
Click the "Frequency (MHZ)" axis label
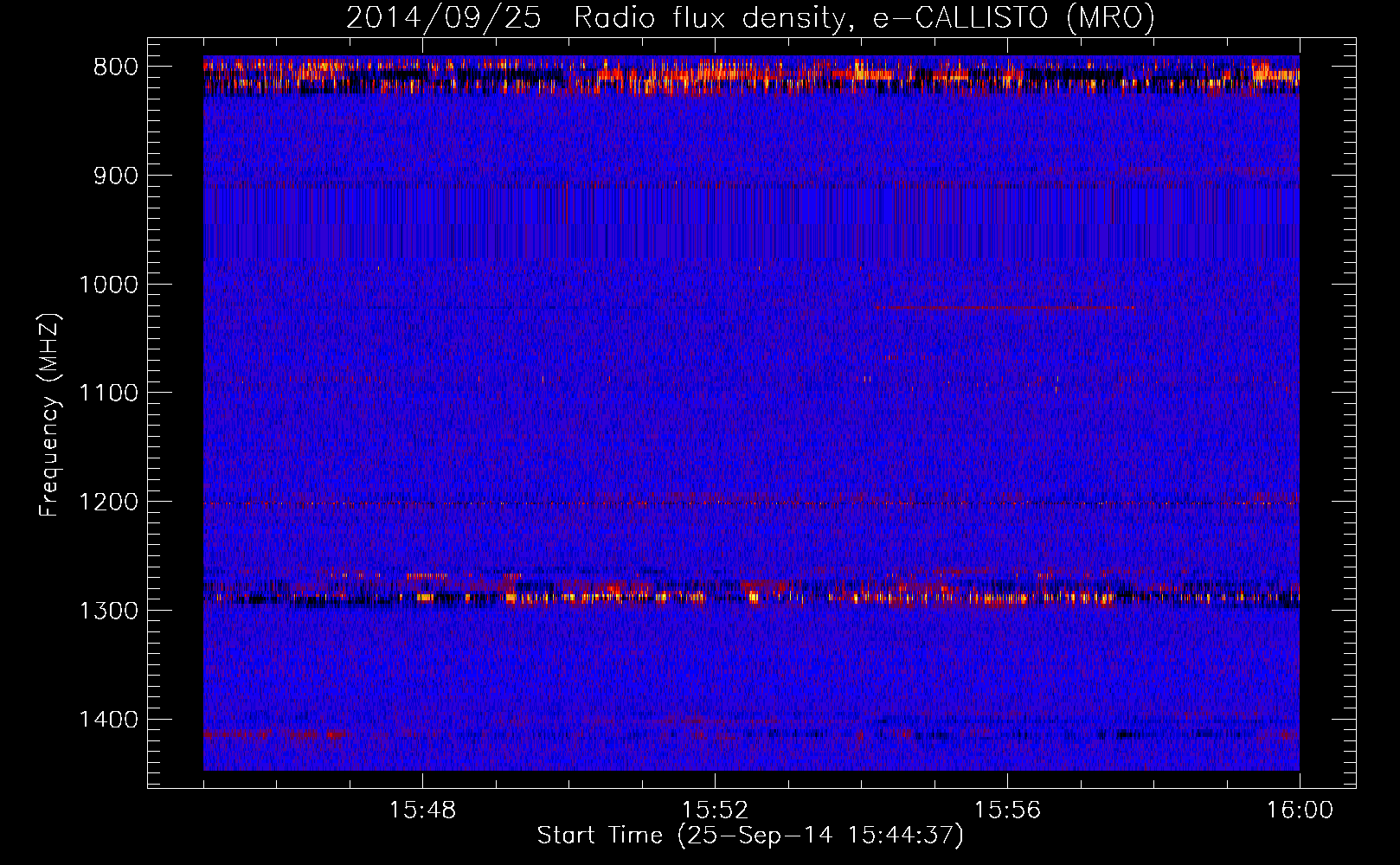coord(49,415)
